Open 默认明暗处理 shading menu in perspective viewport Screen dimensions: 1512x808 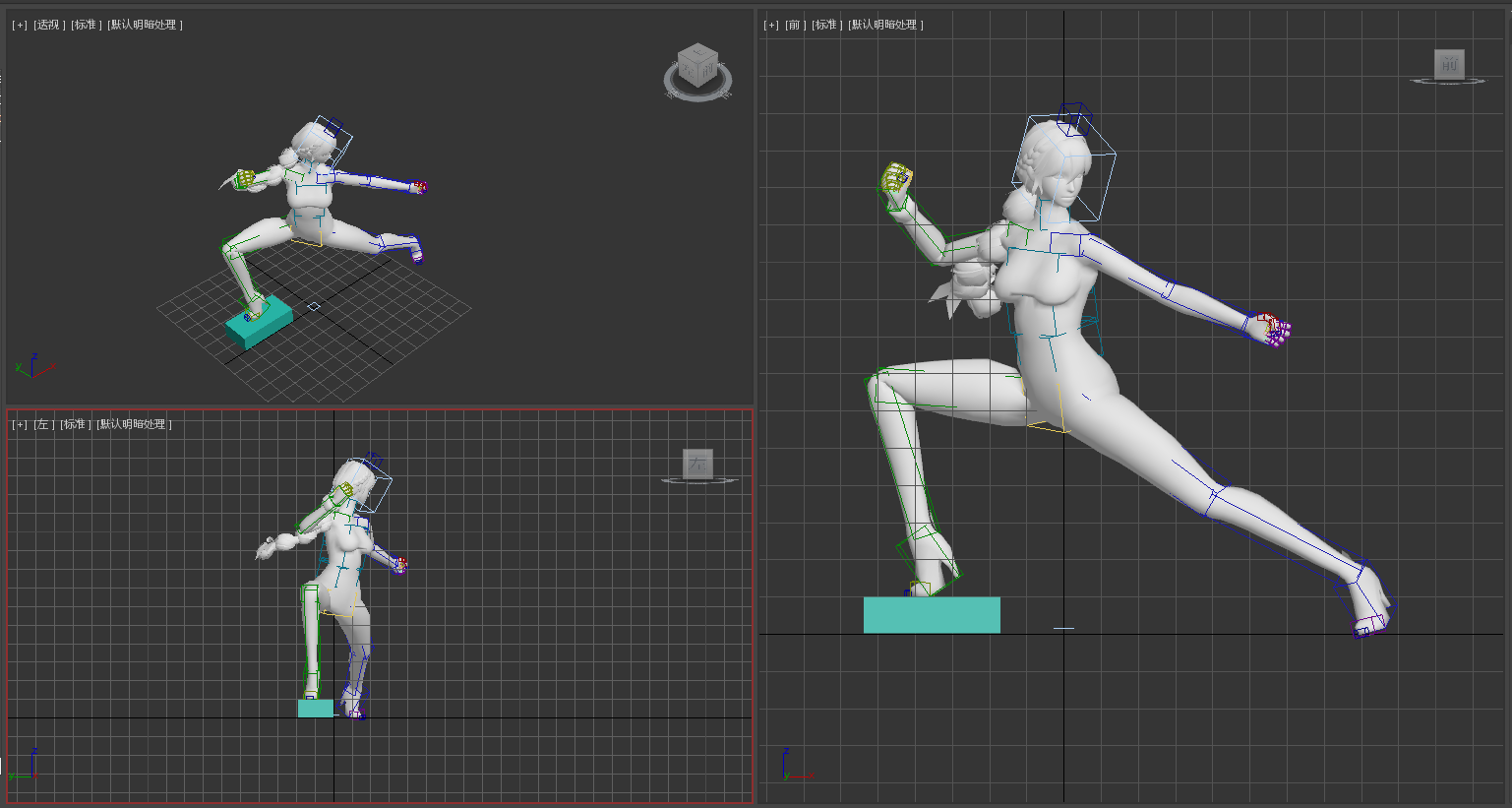[x=146, y=25]
